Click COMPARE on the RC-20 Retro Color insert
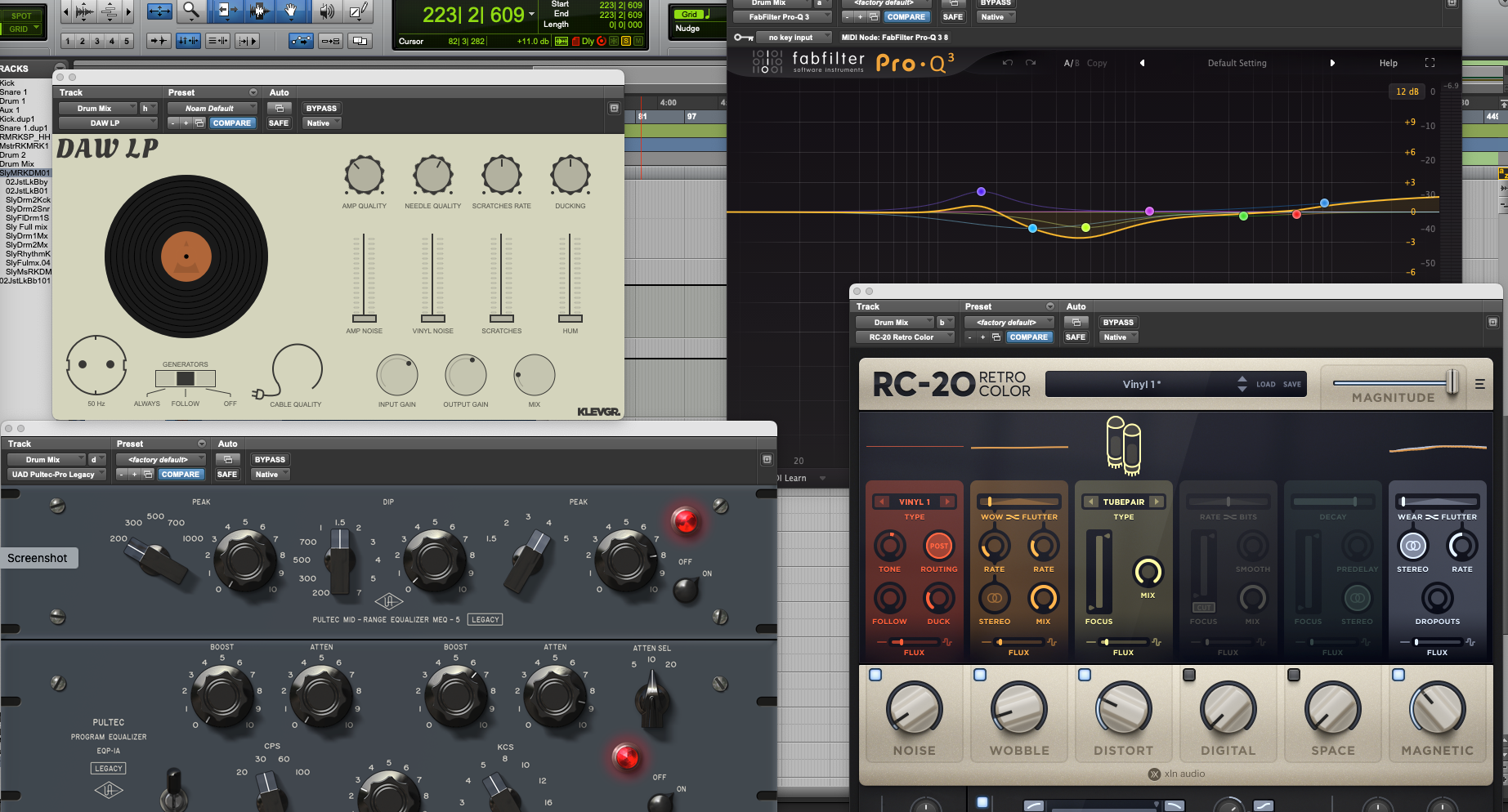 tap(1030, 337)
